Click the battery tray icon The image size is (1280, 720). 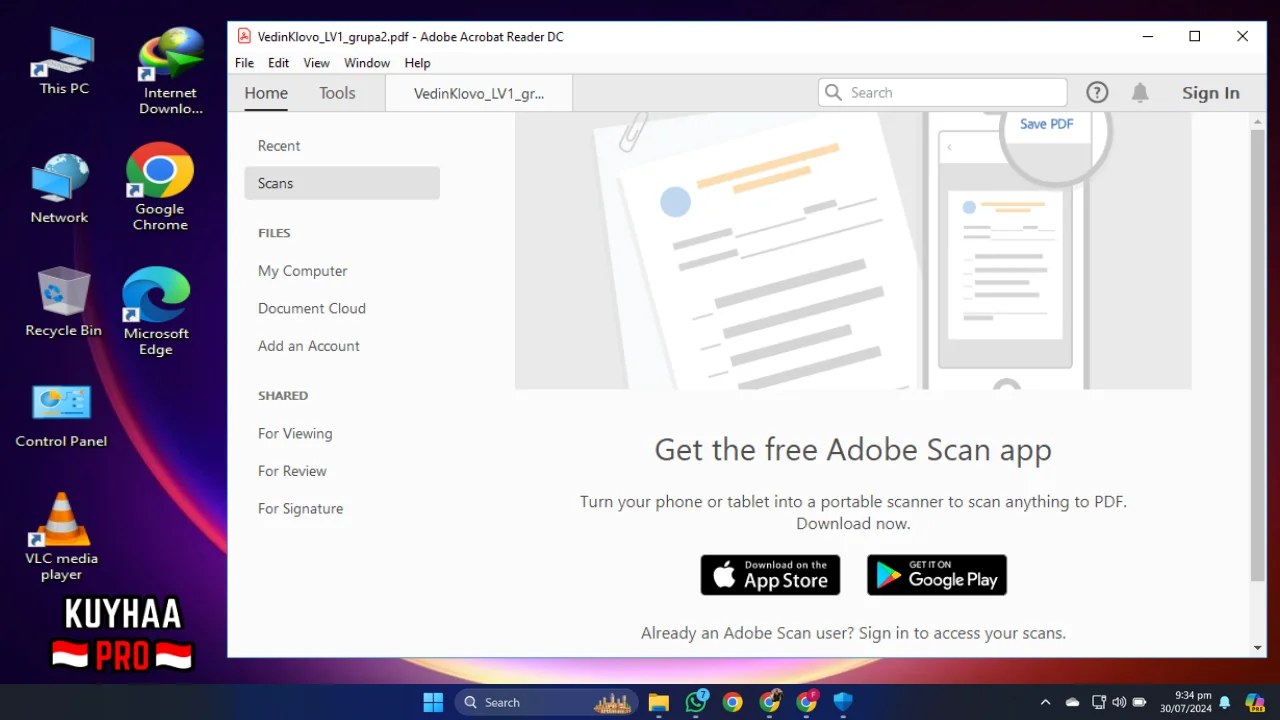(1139, 702)
